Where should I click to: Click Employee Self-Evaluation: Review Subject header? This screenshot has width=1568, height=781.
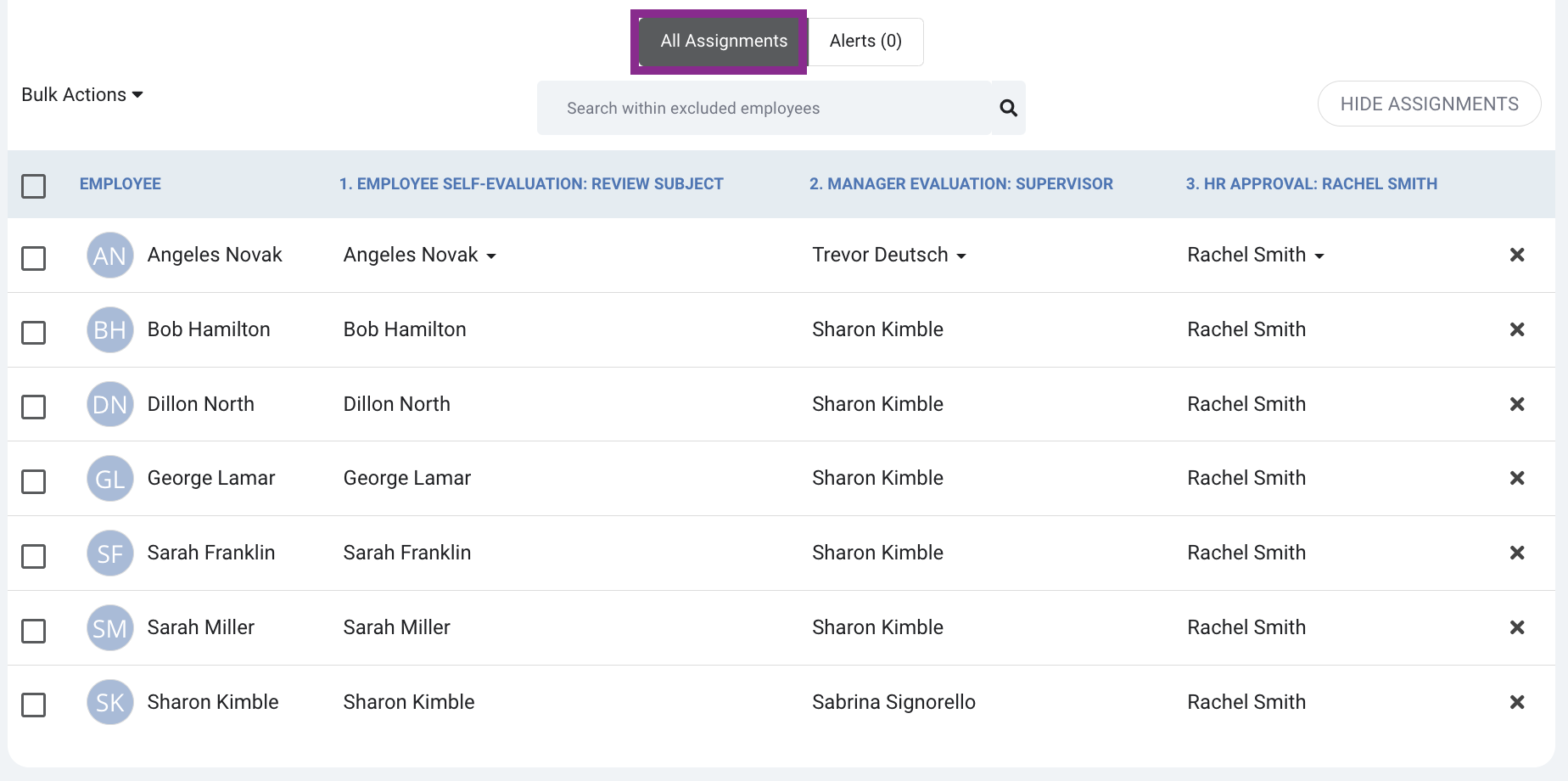tap(531, 183)
